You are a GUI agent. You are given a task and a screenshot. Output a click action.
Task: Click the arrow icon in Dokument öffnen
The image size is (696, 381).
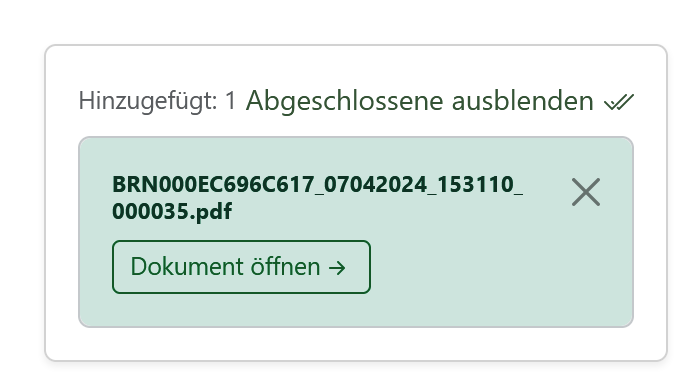[337, 268]
